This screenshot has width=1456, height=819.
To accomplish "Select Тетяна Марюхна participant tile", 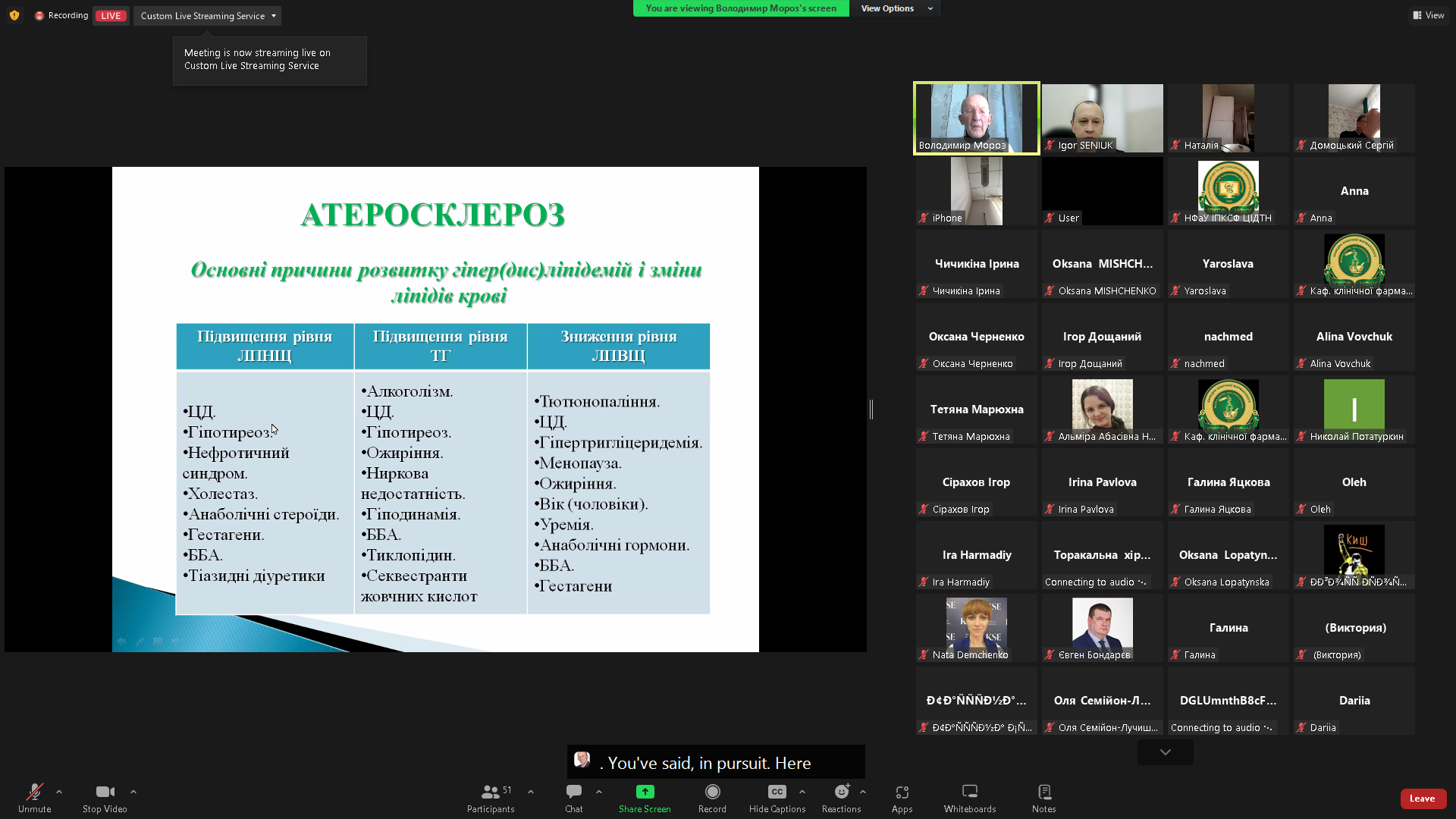I will coord(977,409).
